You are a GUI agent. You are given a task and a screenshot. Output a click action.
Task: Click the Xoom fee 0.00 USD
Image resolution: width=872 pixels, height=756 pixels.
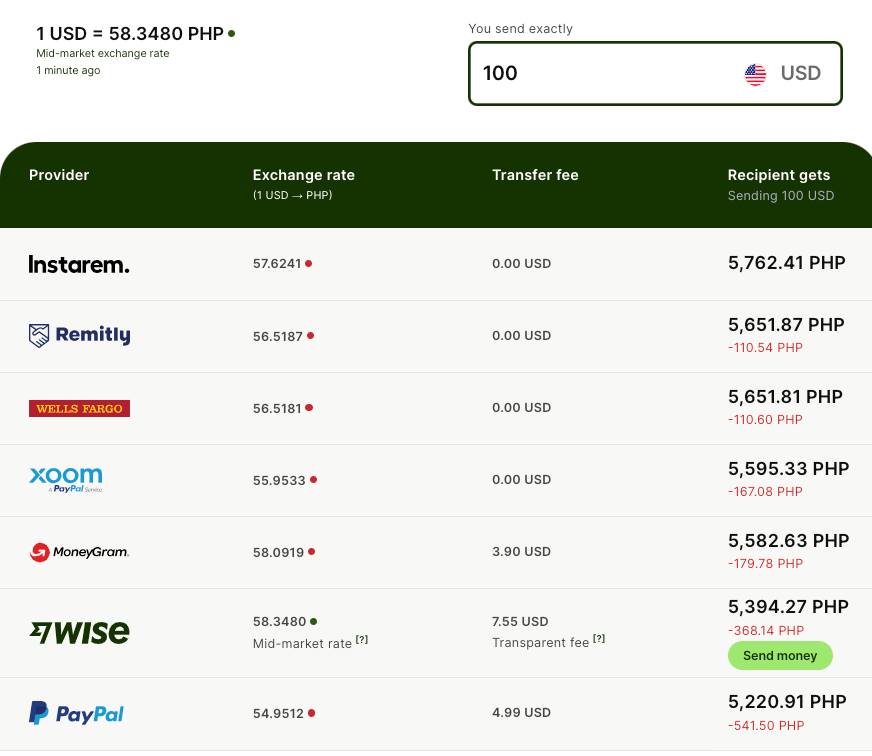522,480
